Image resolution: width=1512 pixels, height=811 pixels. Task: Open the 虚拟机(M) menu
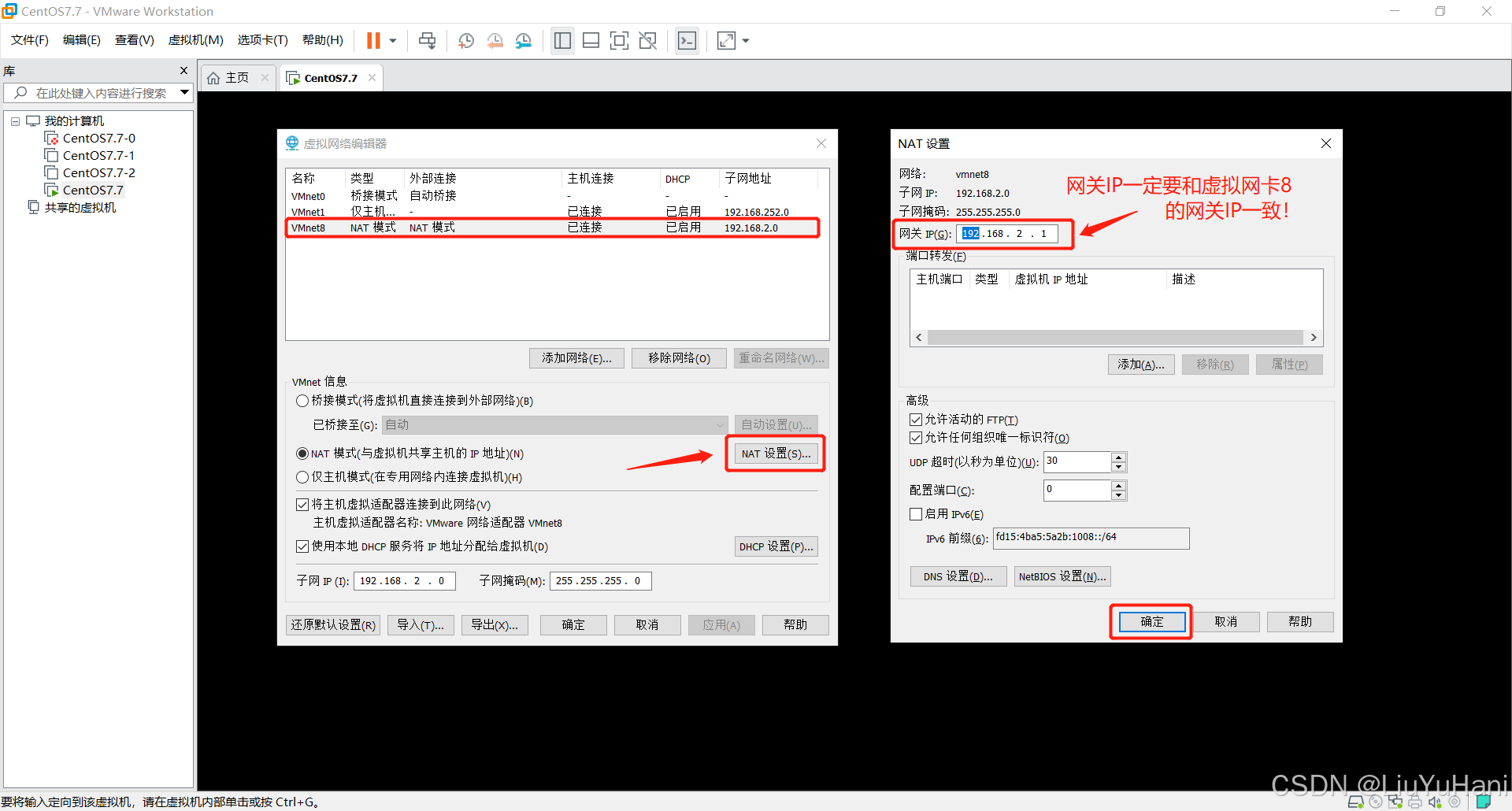pyautogui.click(x=196, y=40)
